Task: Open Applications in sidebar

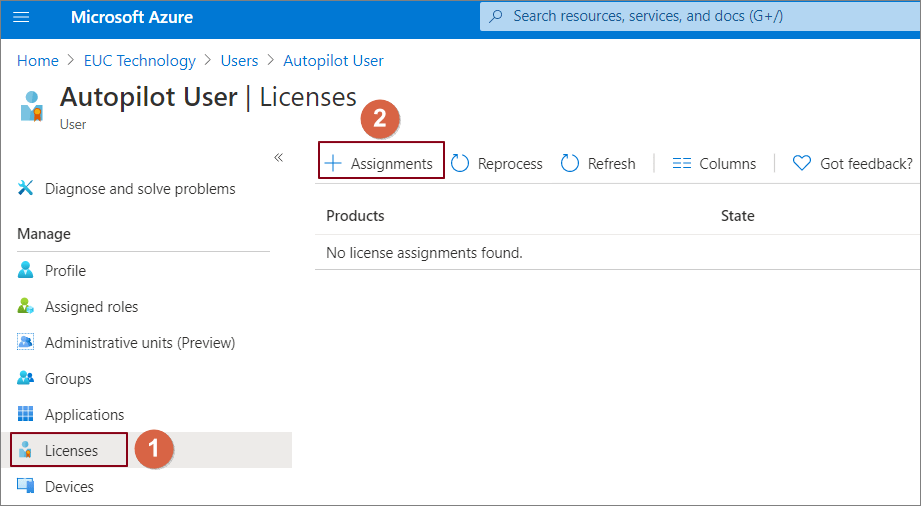Action: [85, 415]
